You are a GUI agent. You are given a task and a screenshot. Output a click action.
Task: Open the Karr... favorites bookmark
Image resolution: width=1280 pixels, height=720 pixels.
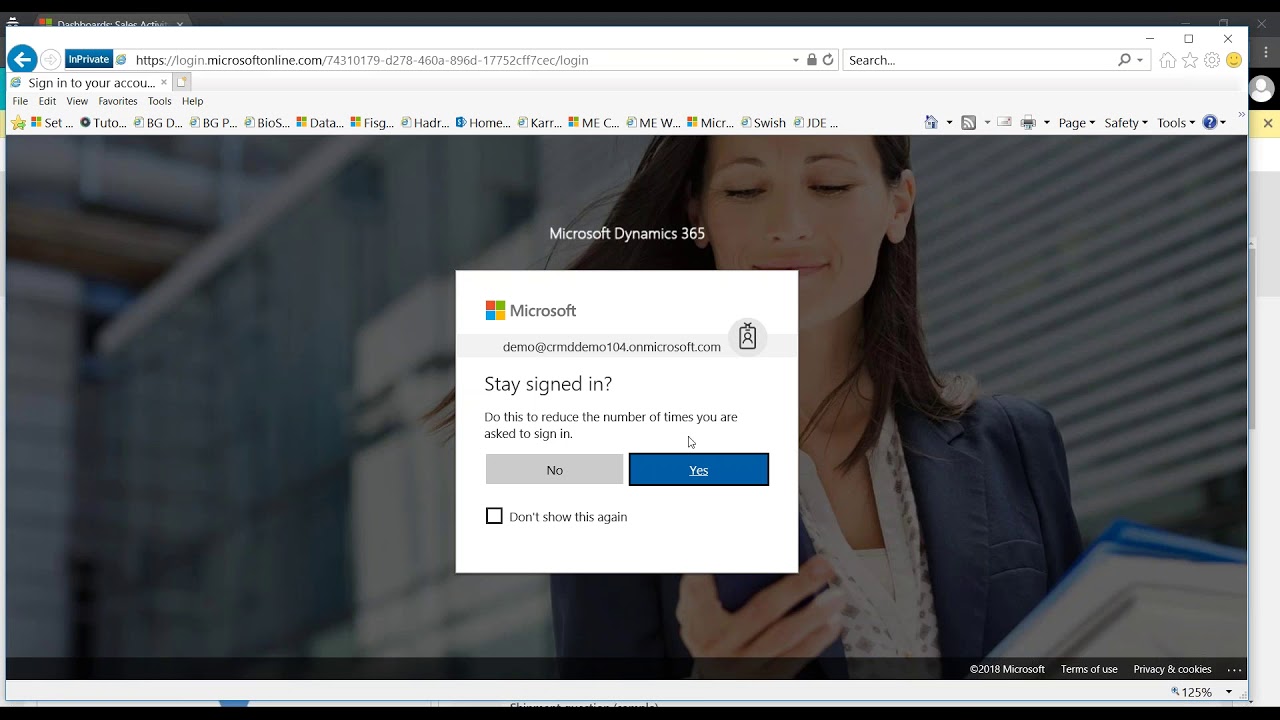(540, 123)
